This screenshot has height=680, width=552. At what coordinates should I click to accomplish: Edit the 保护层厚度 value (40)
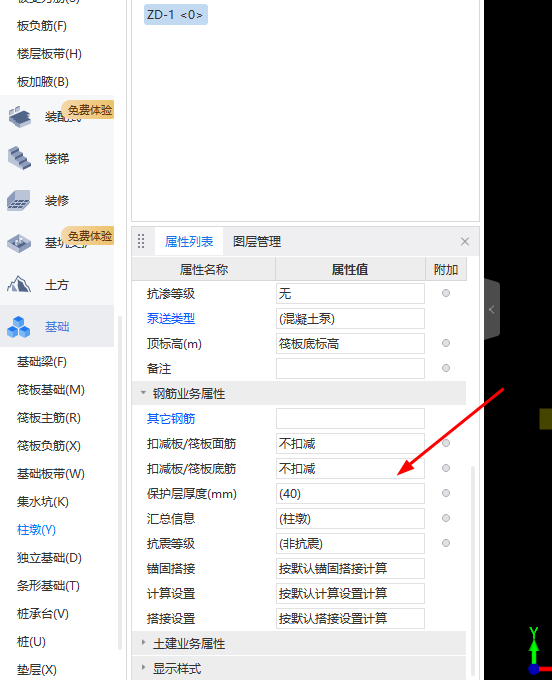tap(350, 494)
